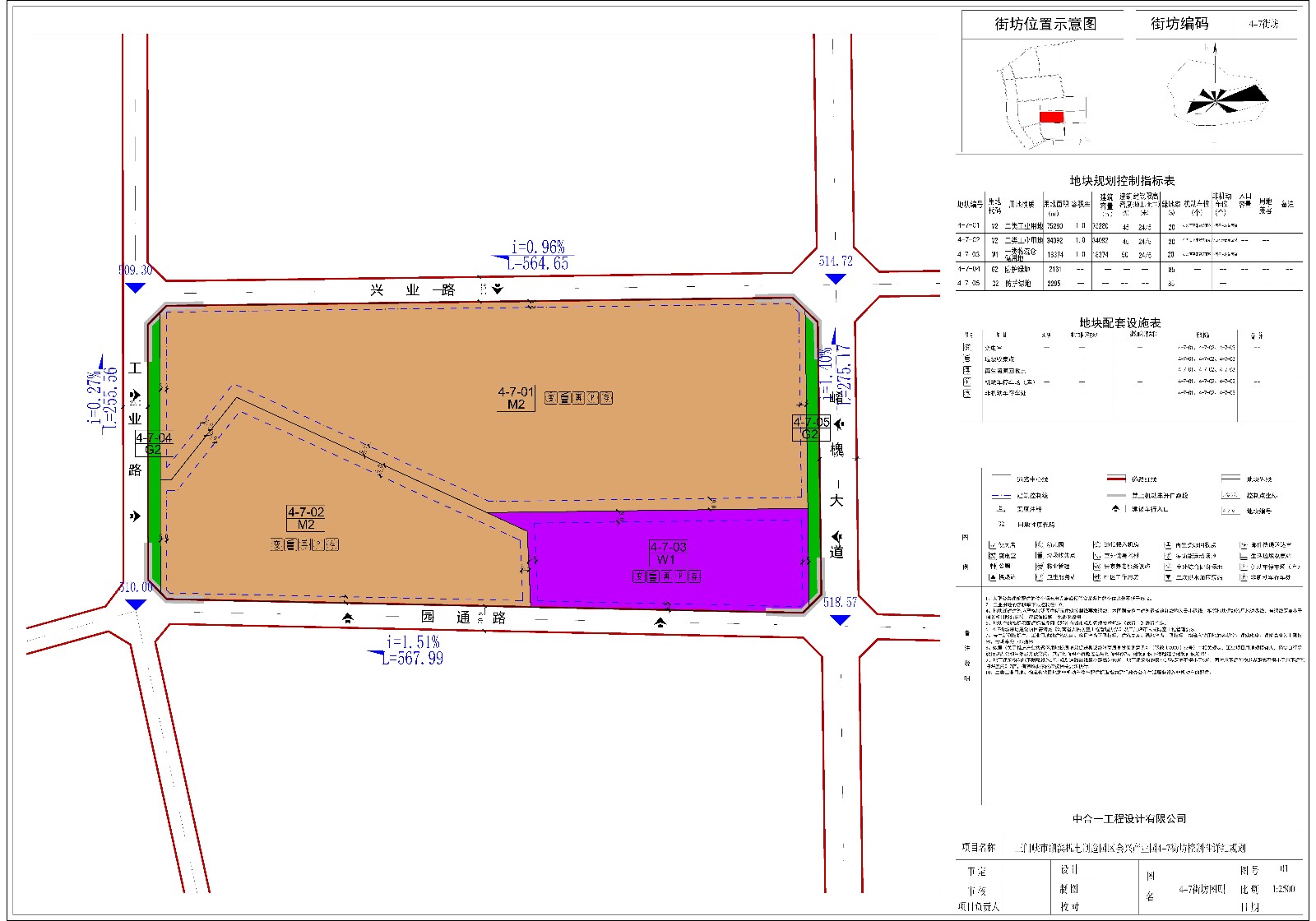Click row 4-7-04 in the control index table
This screenshot has height=921, width=1316.
pos(1129,269)
